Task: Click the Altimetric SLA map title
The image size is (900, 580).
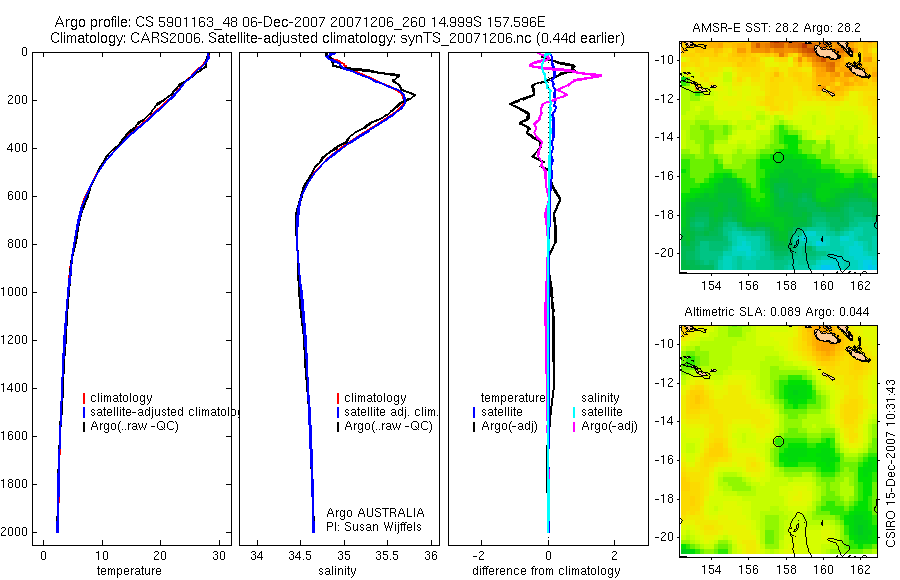Action: coord(776,312)
